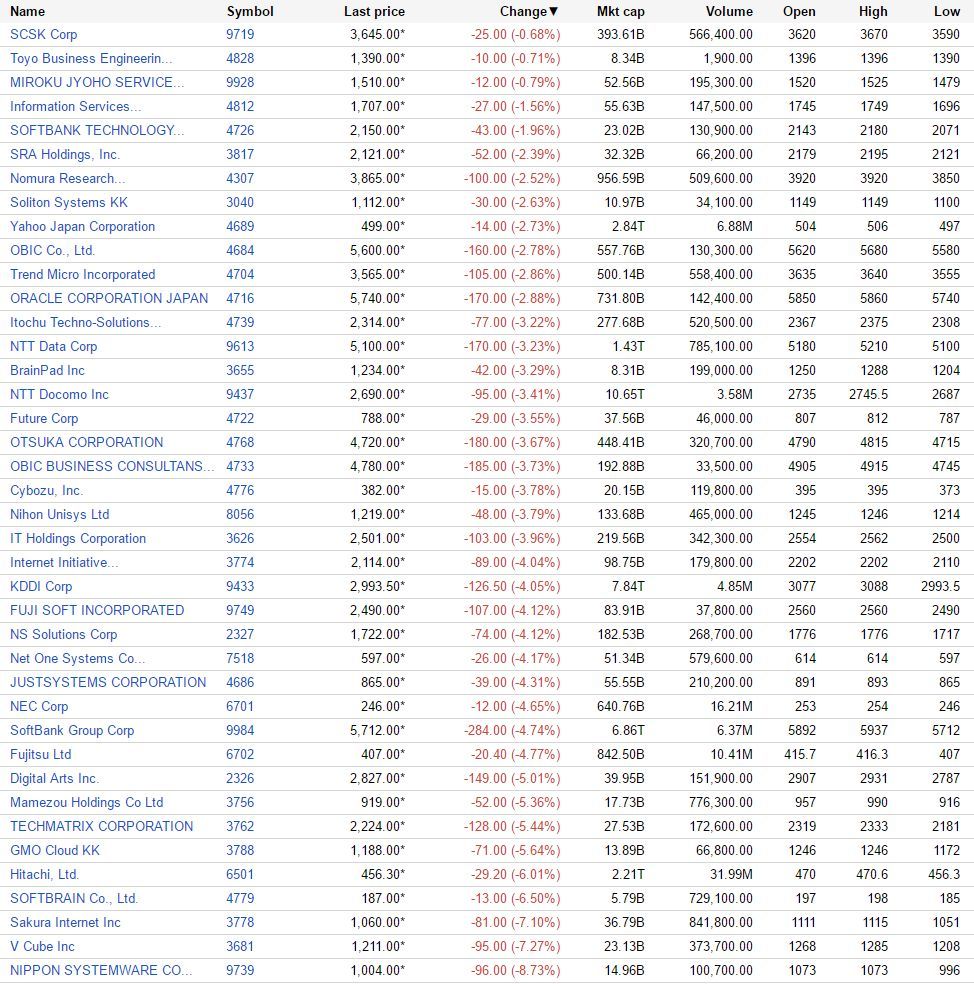Open Soliton Systems KK link
Screen dimensions: 974x984
(68, 202)
